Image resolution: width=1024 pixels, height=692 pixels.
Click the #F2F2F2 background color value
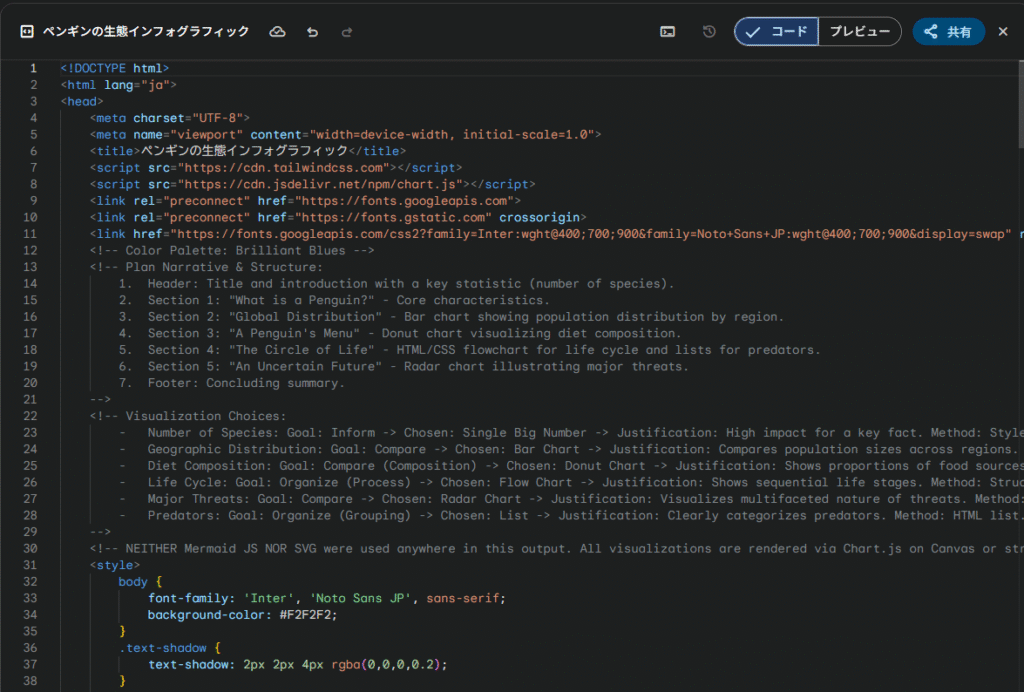point(308,615)
